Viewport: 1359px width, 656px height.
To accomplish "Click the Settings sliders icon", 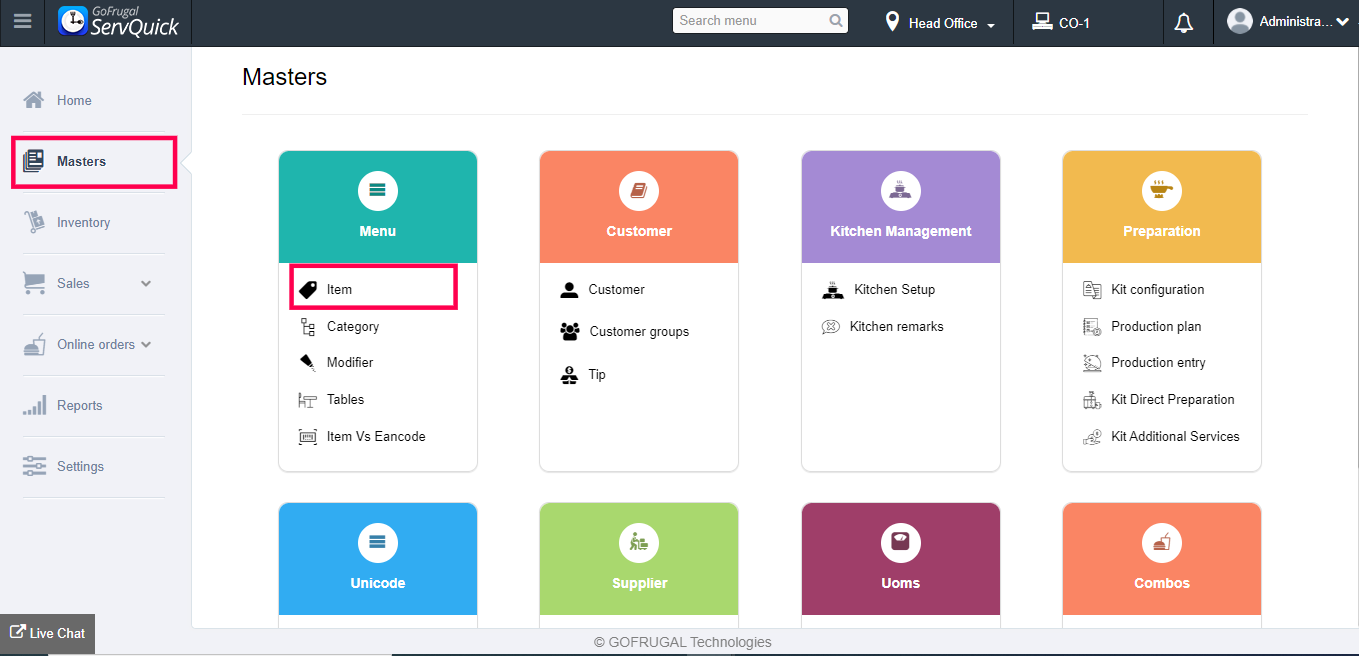I will click(34, 466).
